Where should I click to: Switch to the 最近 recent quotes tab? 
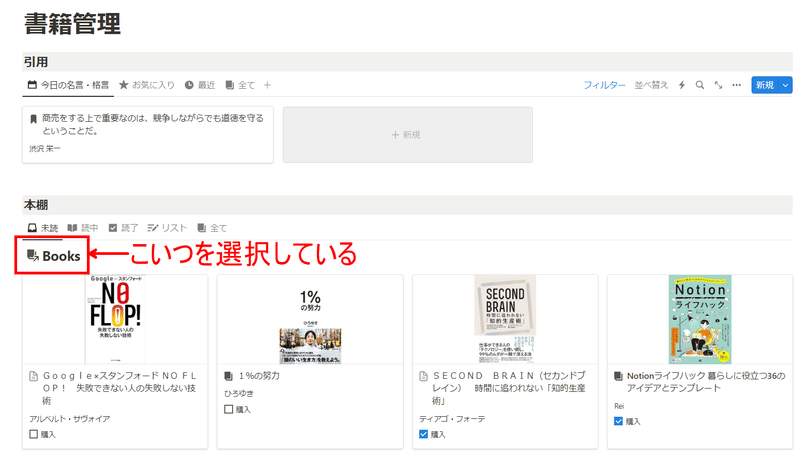(200, 85)
